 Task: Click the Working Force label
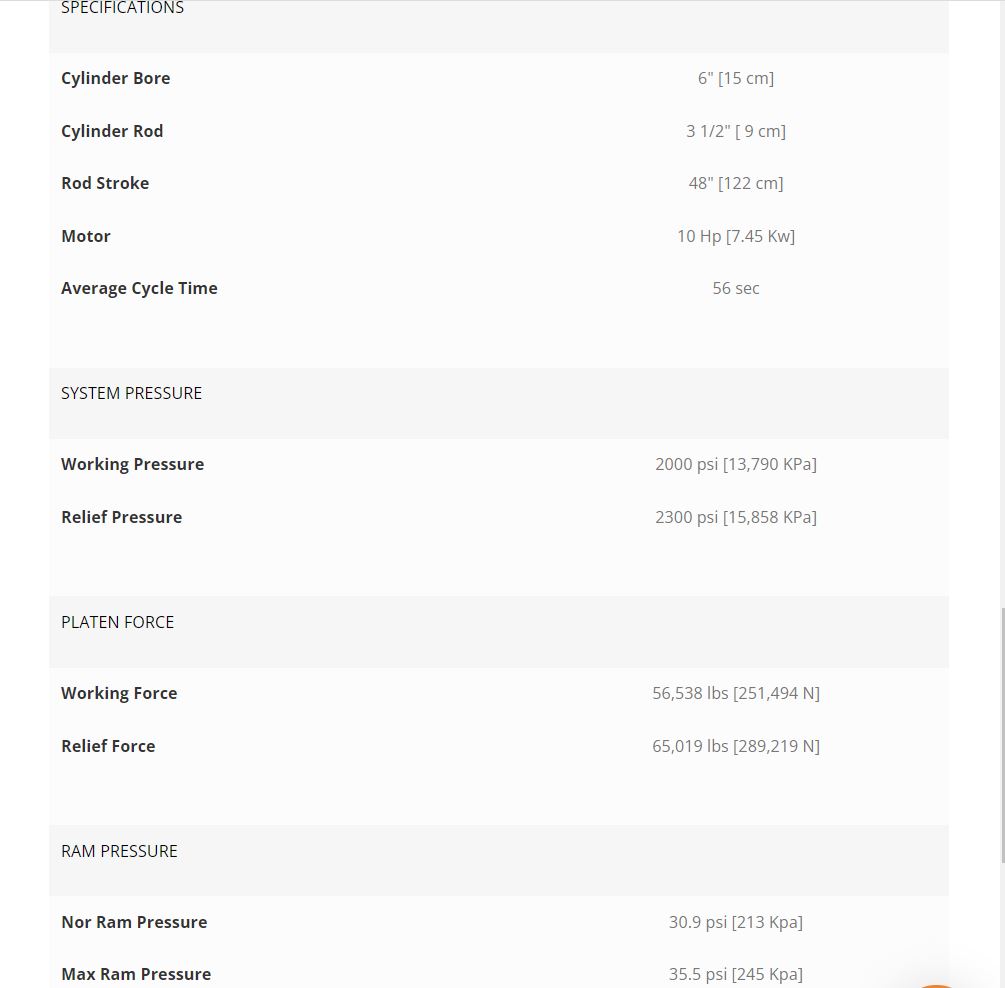point(119,693)
